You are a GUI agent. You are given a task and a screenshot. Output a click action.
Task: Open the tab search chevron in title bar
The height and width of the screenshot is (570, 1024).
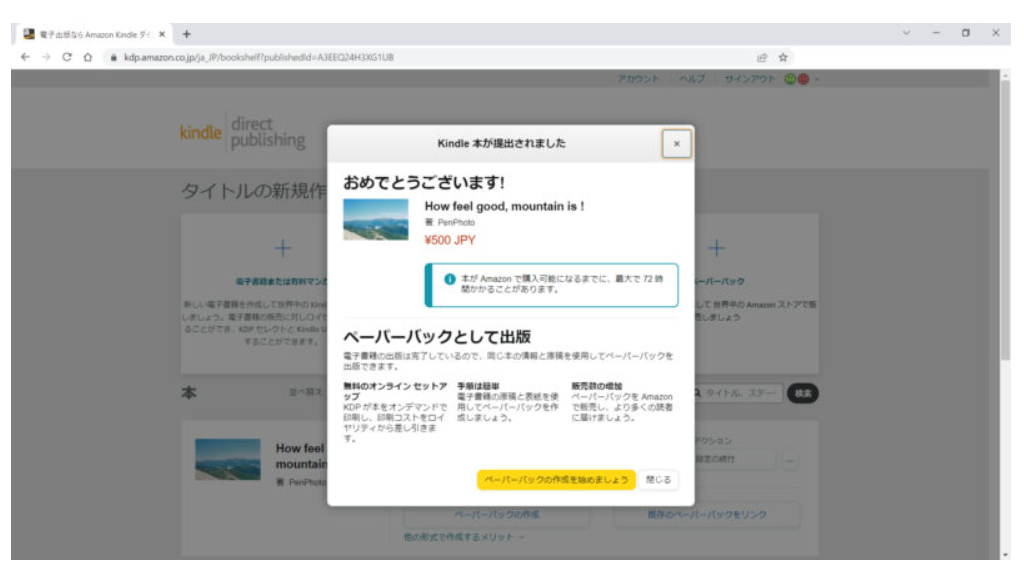(906, 33)
